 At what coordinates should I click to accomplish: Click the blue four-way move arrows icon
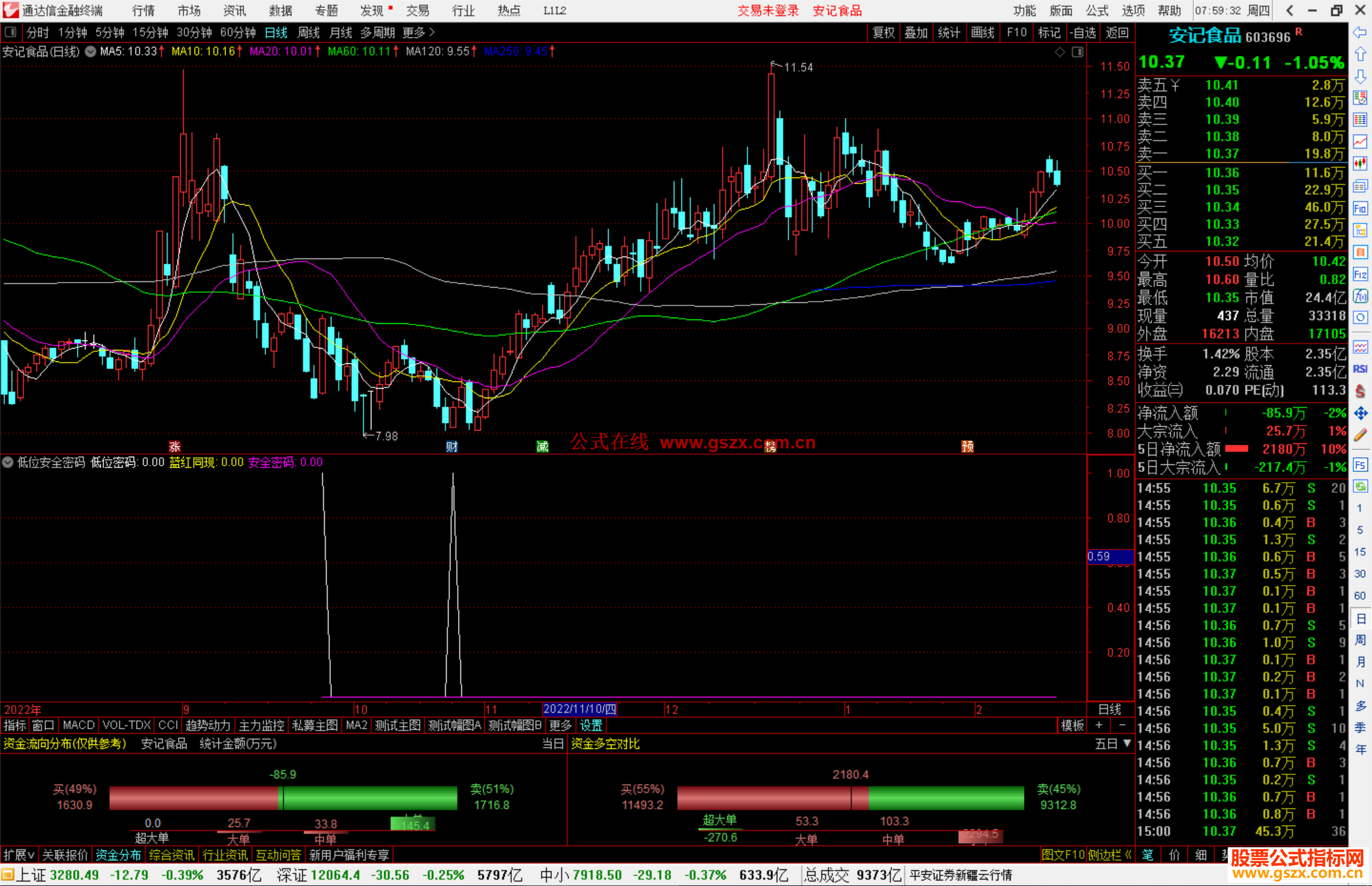pyautogui.click(x=1360, y=413)
